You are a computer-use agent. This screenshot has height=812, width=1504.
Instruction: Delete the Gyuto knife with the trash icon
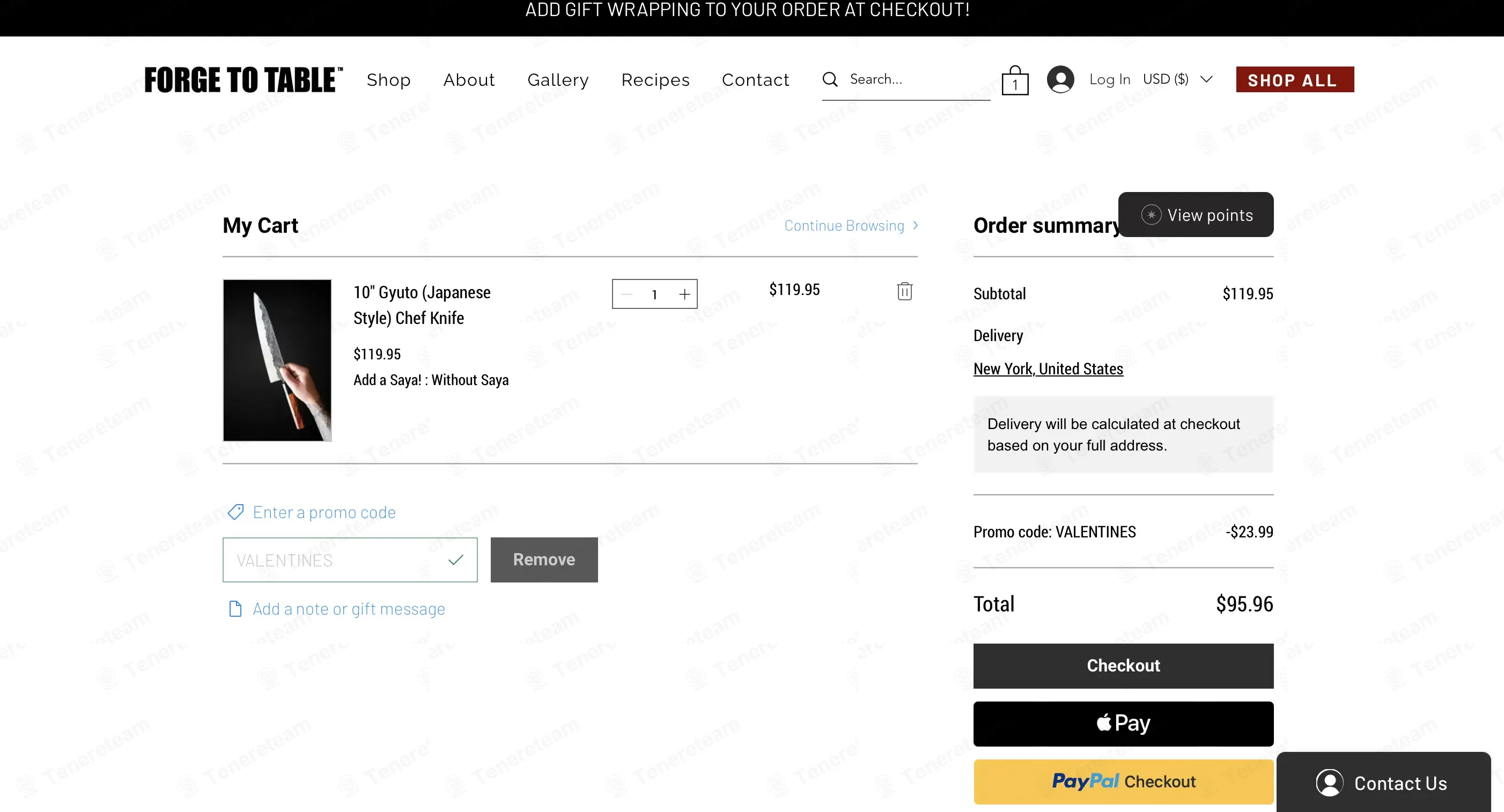click(x=904, y=291)
